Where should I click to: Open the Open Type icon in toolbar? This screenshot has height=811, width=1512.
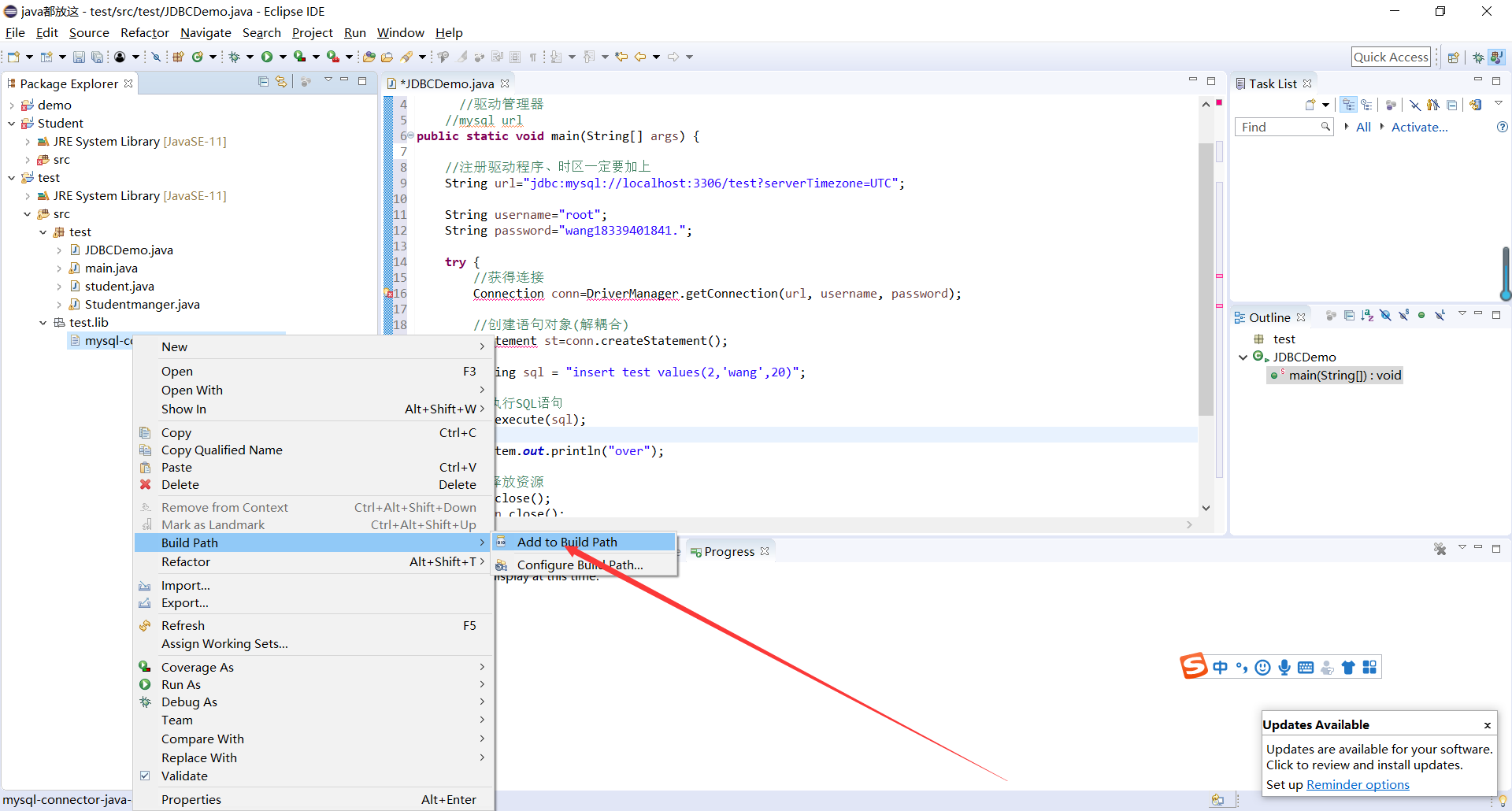click(x=368, y=57)
